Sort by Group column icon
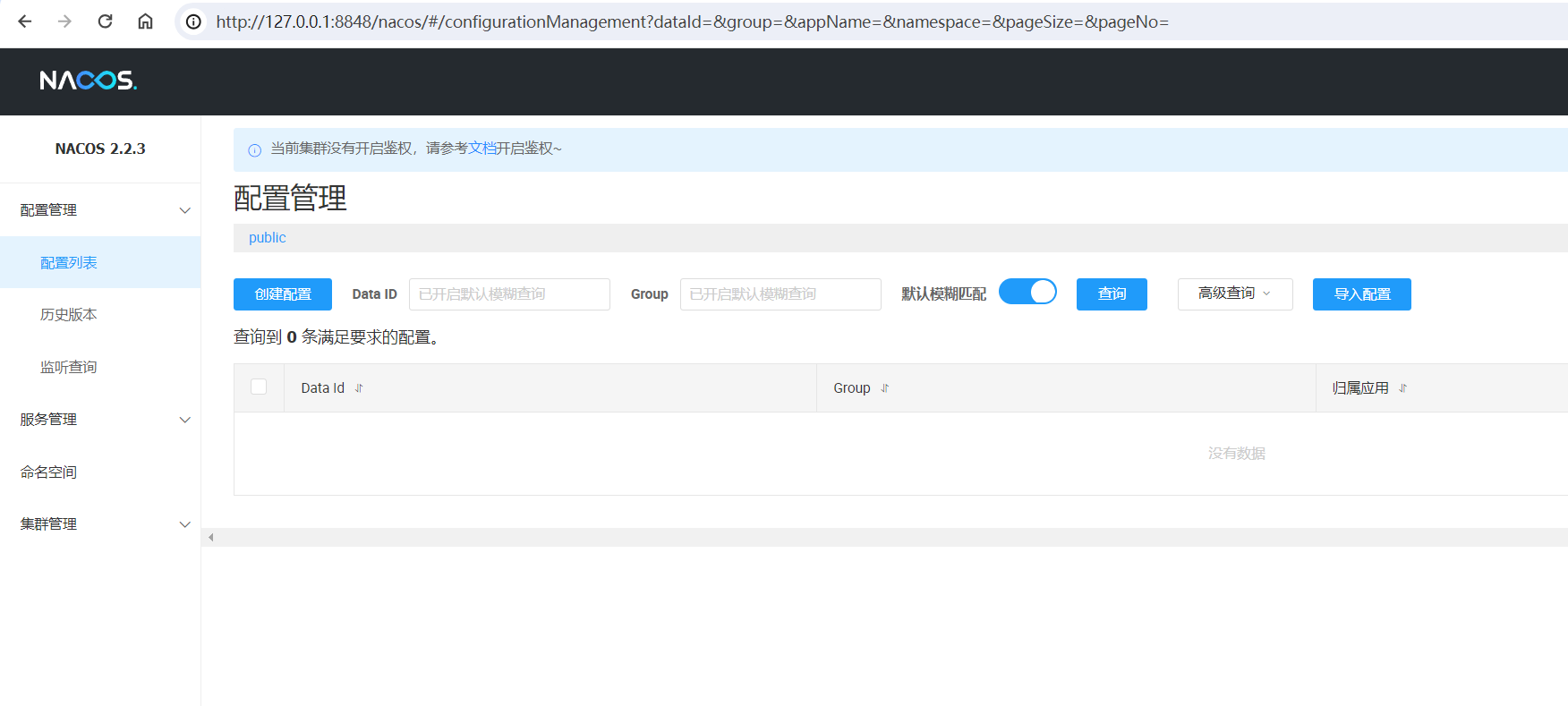The height and width of the screenshot is (706, 1568). pyautogui.click(x=885, y=388)
